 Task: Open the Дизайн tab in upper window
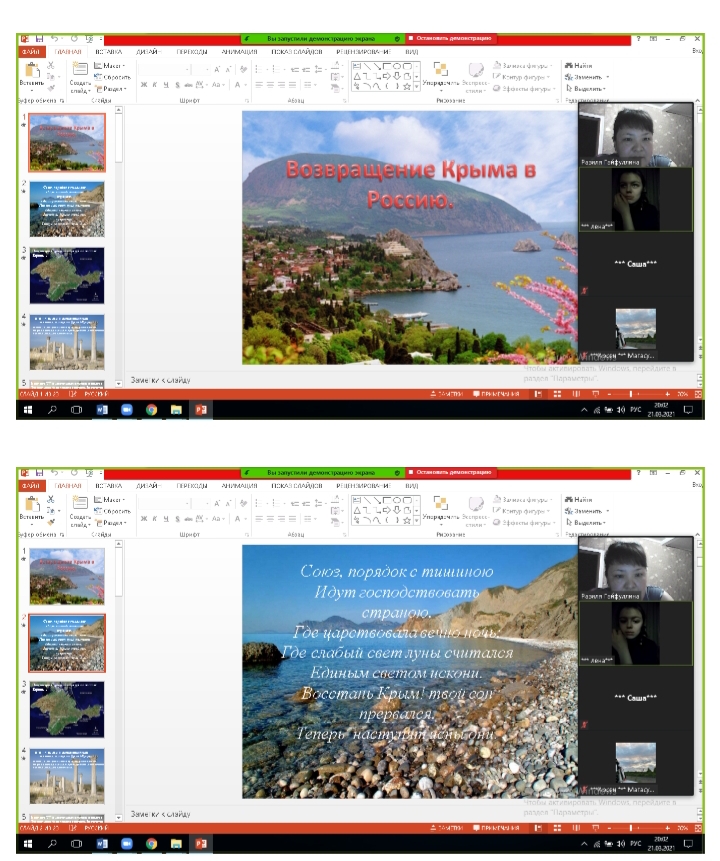tap(149, 51)
